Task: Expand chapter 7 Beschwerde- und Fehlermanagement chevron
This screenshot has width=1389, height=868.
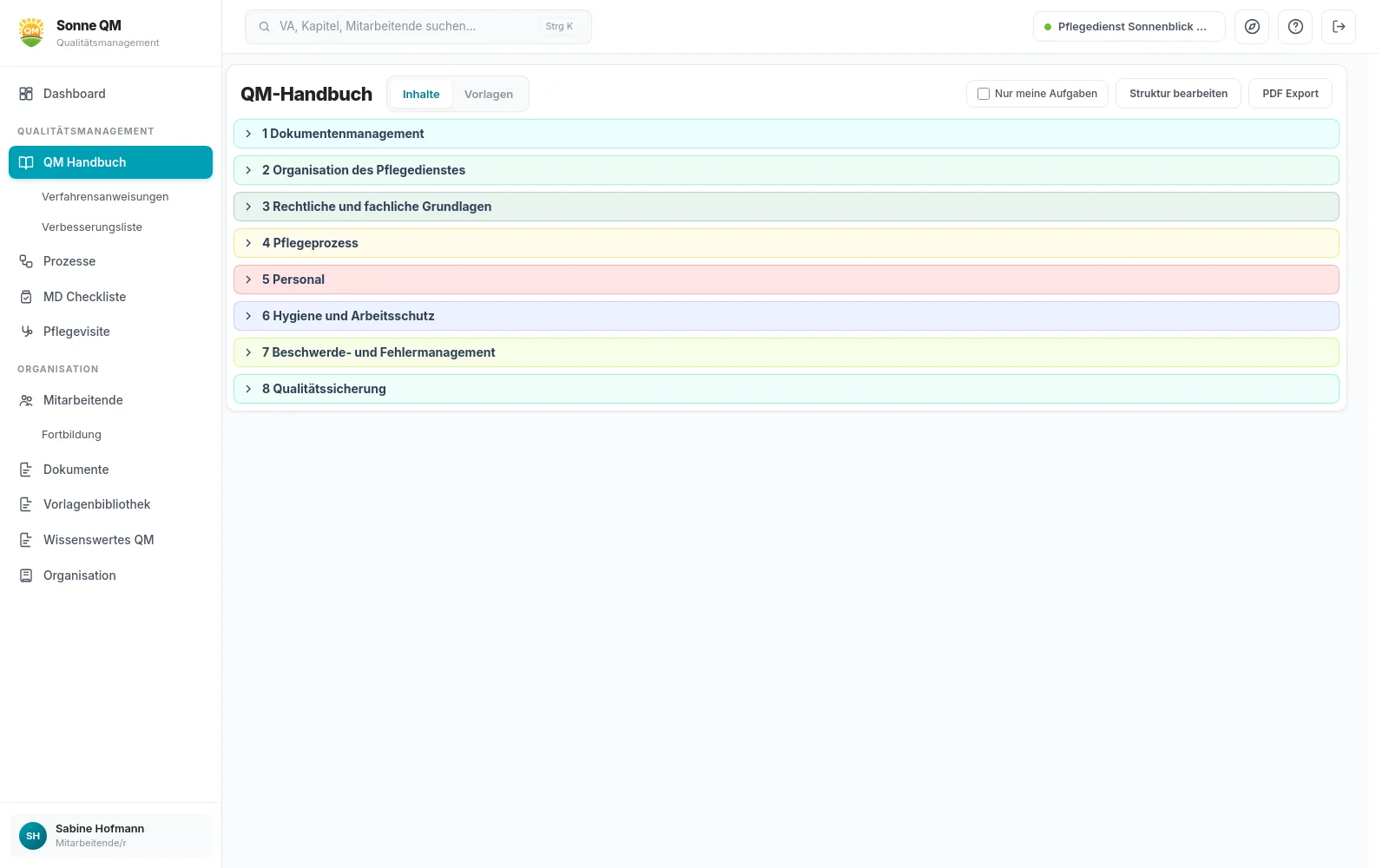Action: pyautogui.click(x=248, y=352)
